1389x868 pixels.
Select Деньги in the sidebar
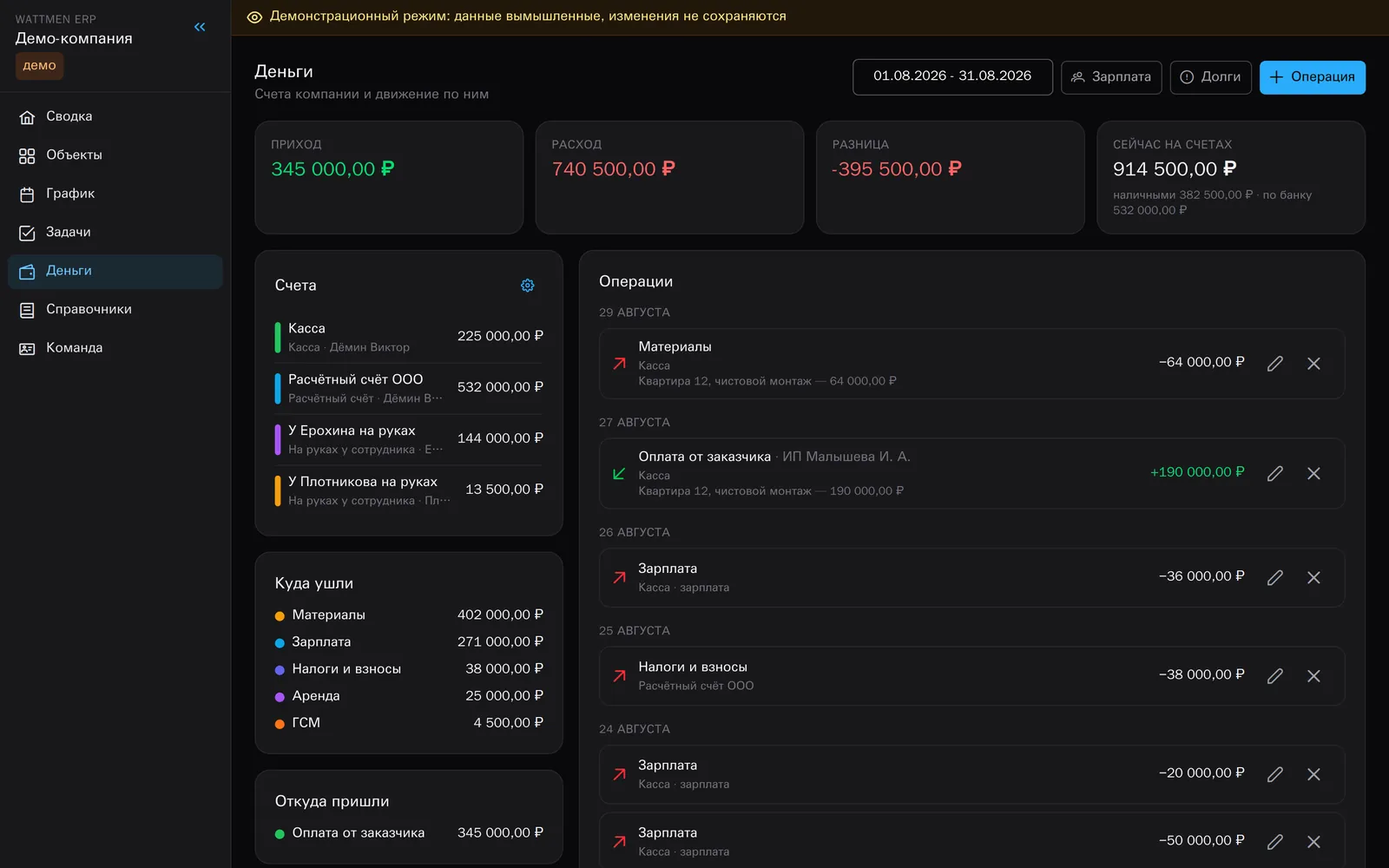point(115,271)
